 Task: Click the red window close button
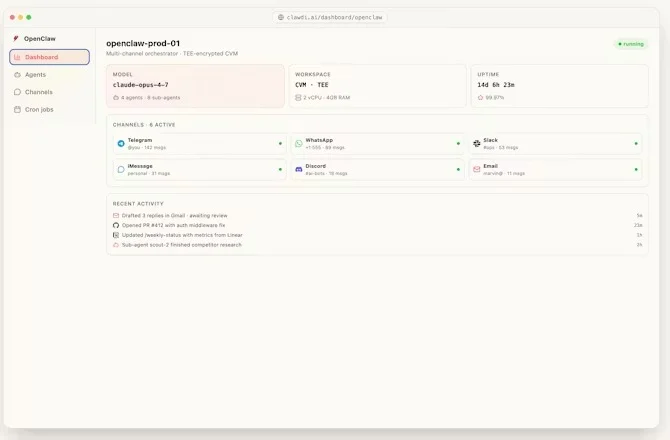[12, 18]
